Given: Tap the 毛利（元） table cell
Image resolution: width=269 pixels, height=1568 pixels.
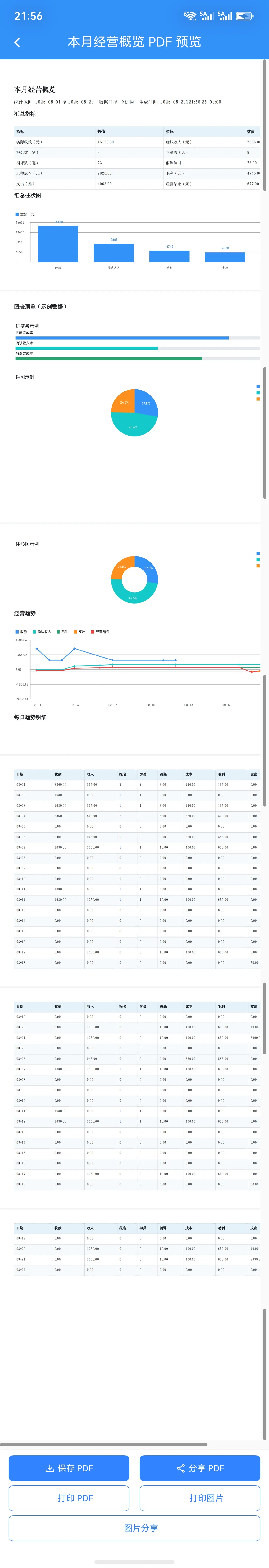Looking at the screenshot, I should tap(204, 173).
